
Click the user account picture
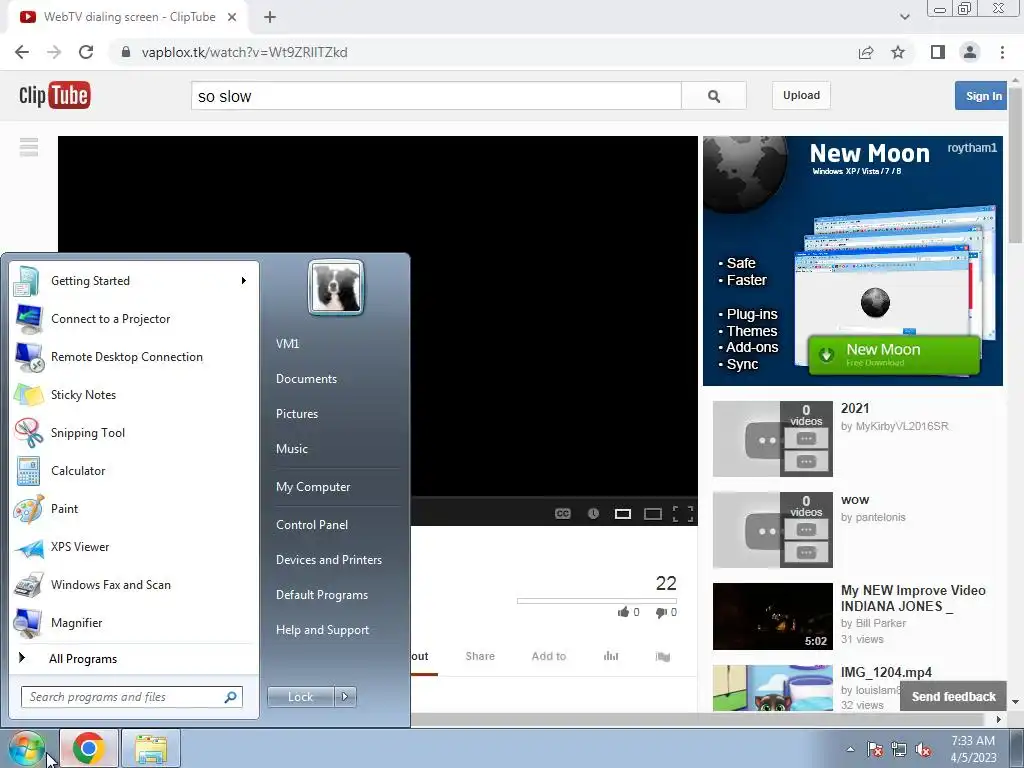click(336, 287)
